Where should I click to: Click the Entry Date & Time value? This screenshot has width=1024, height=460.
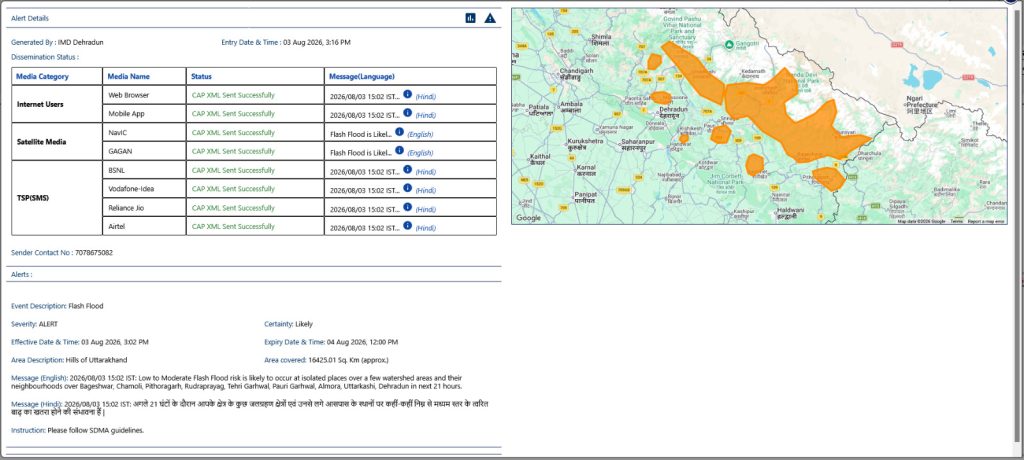click(317, 42)
